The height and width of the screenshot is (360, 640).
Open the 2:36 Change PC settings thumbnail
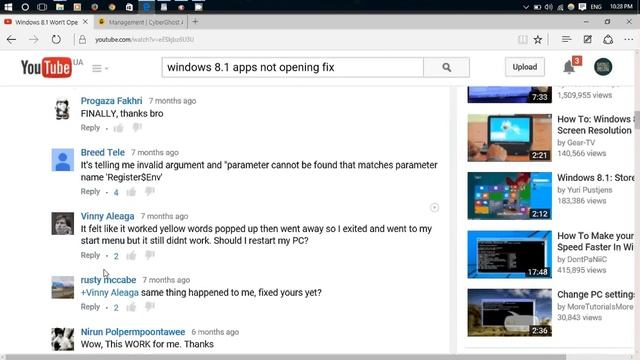pos(509,313)
